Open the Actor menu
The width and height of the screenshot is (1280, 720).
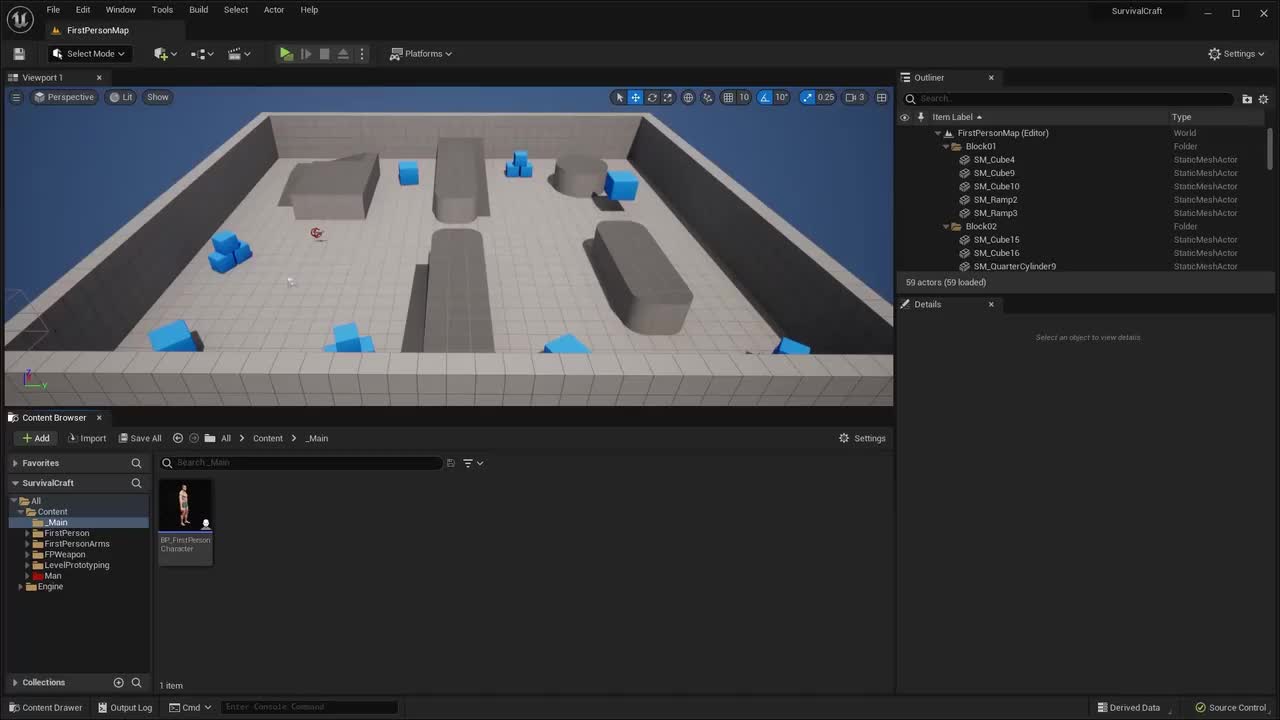(274, 10)
